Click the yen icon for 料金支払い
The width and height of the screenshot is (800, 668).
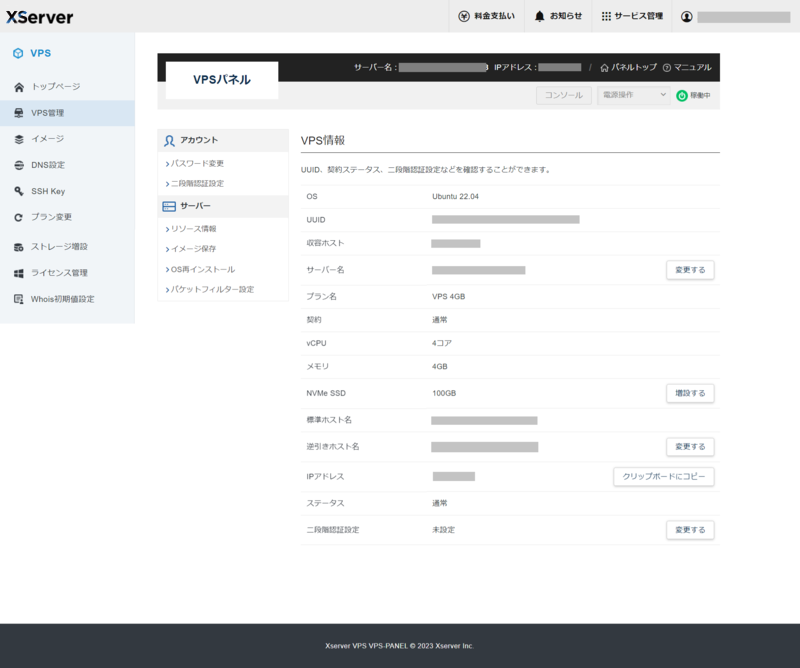coord(464,16)
